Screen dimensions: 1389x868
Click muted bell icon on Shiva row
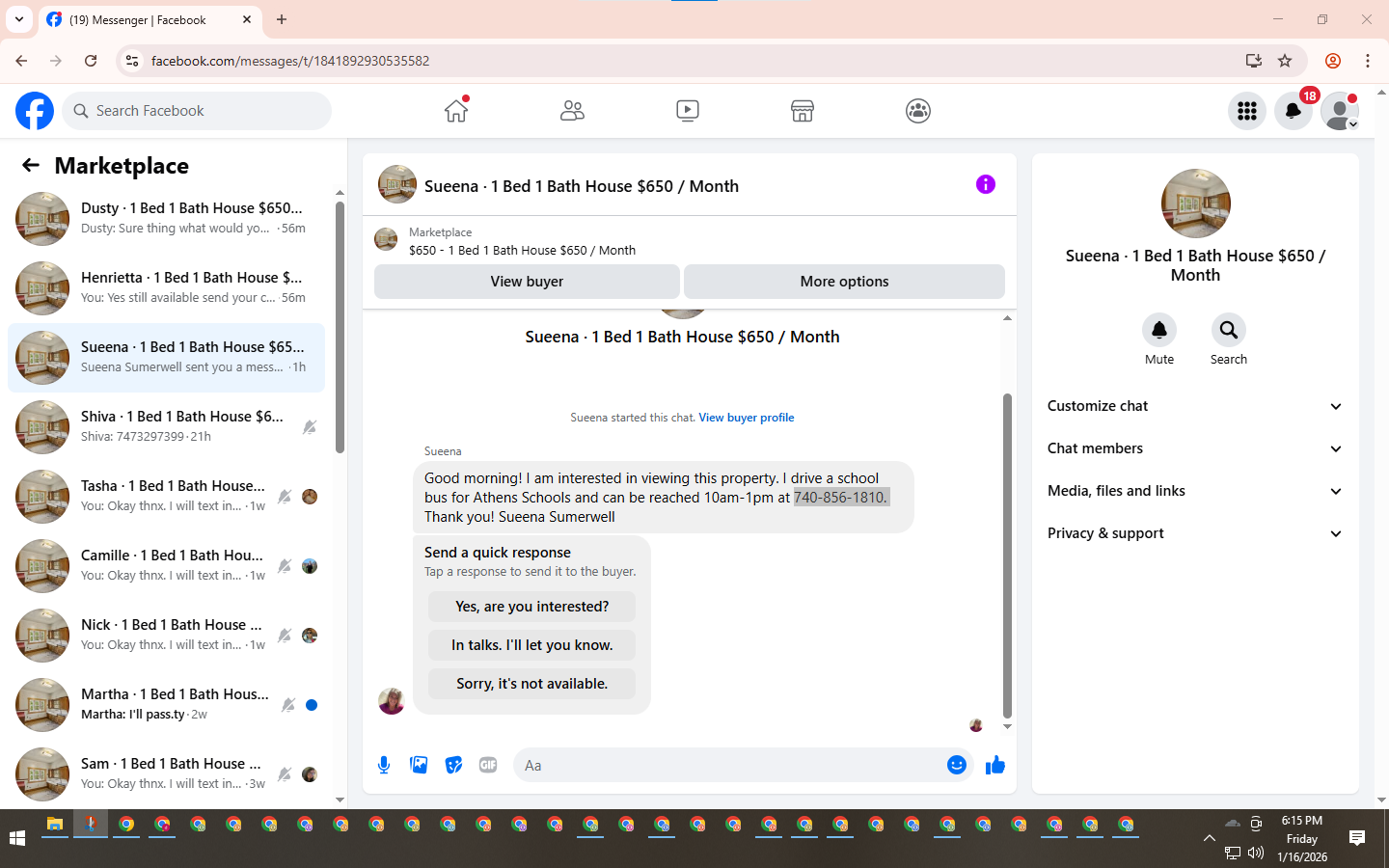point(310,427)
